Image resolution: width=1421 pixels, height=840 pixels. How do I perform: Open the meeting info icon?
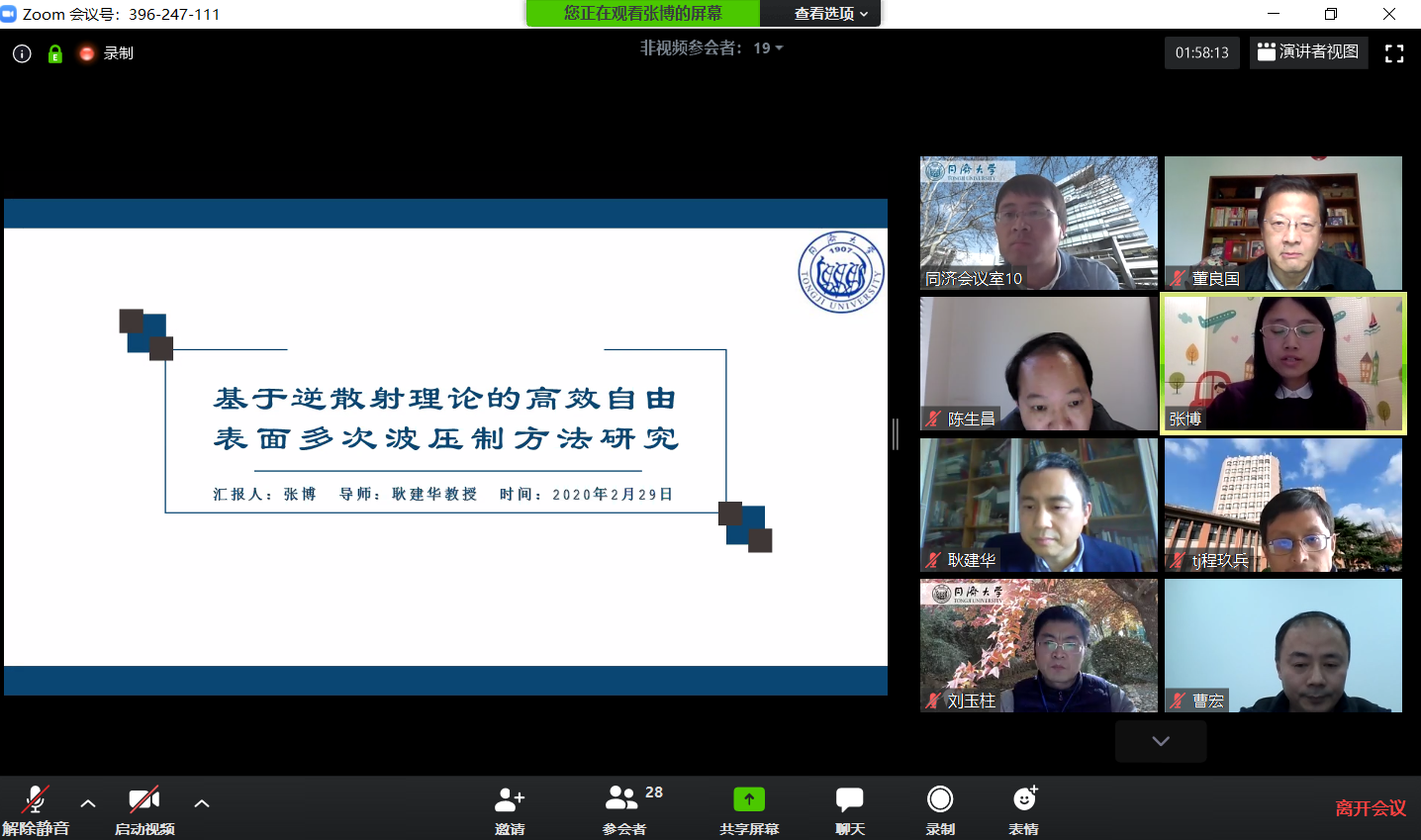coord(22,53)
